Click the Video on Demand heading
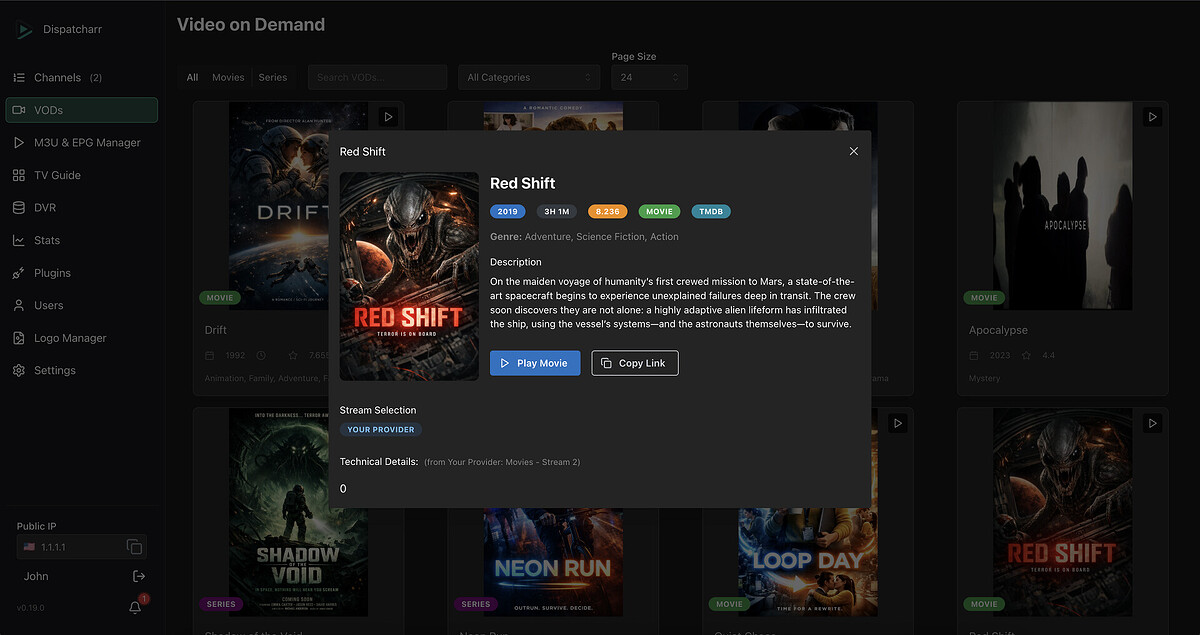The image size is (1200, 635). 251,24
